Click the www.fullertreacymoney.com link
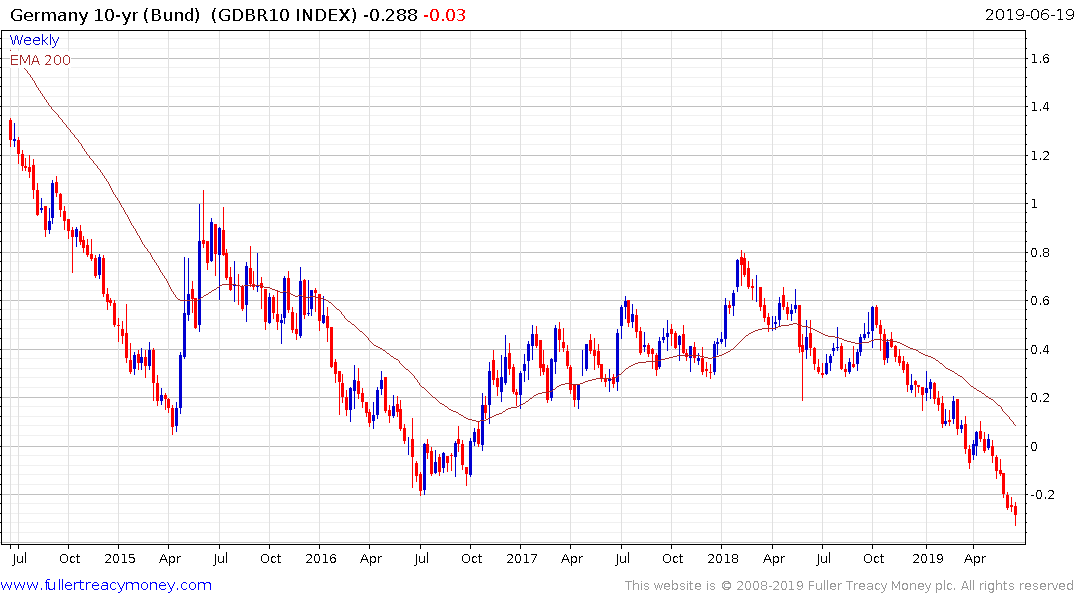 pyautogui.click(x=106, y=585)
